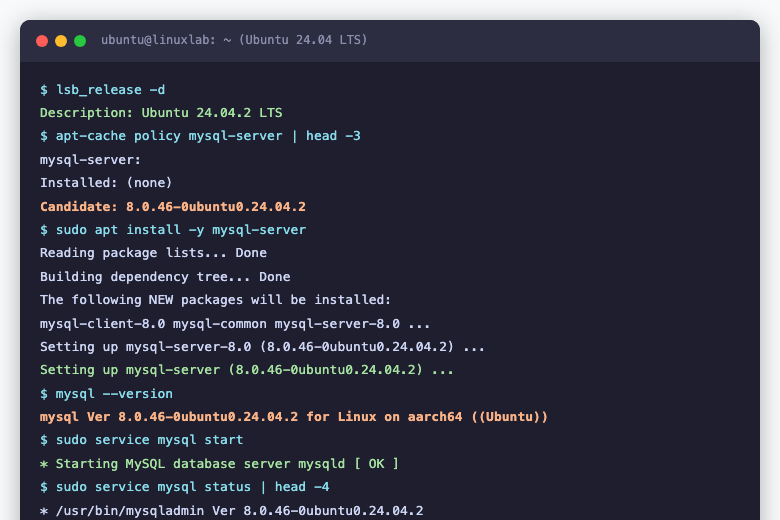Click the 'Candidate: 8.0.46-0ubuntu0.24.04.2' line

tap(173, 207)
